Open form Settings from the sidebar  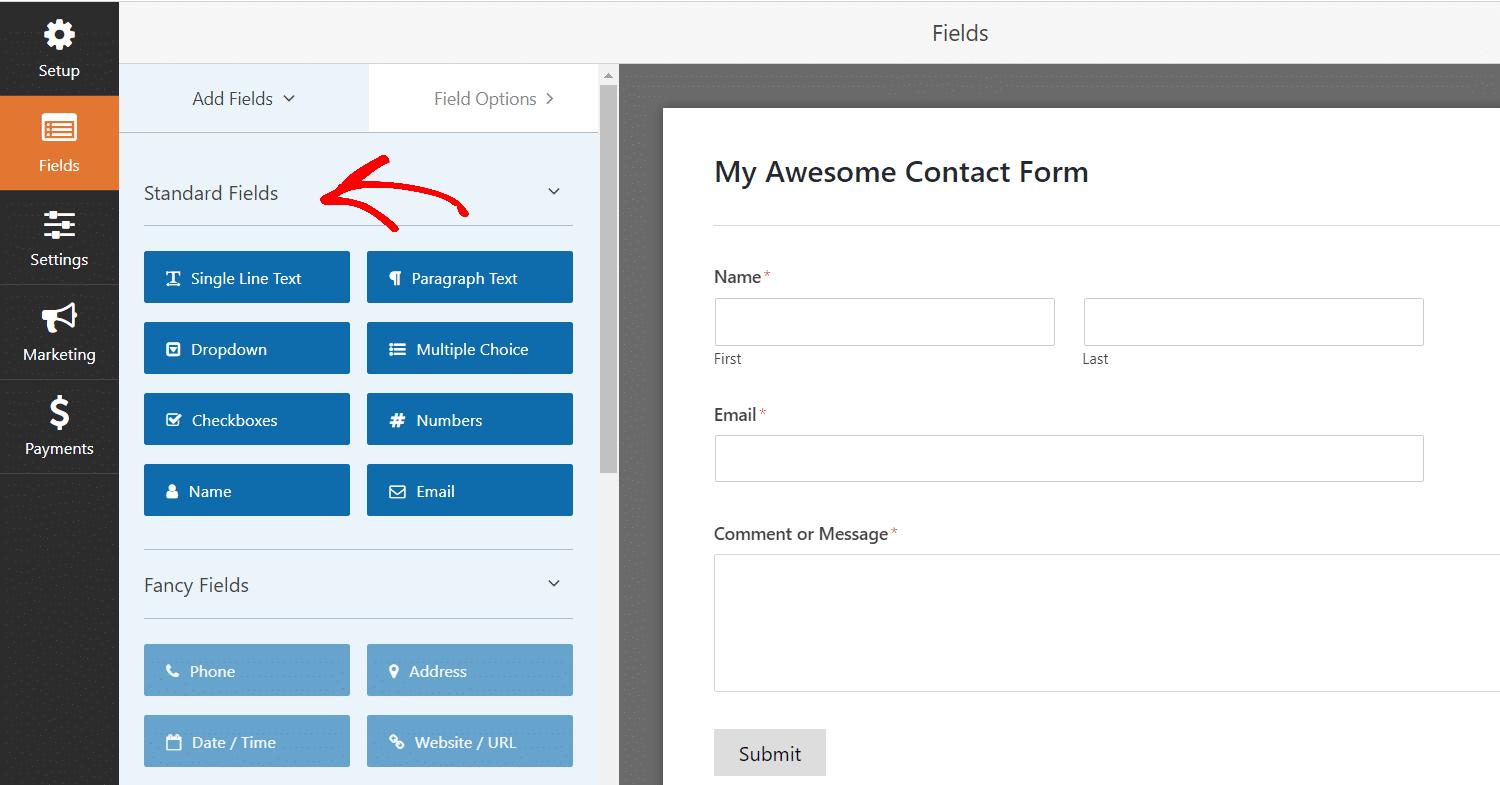(x=59, y=237)
